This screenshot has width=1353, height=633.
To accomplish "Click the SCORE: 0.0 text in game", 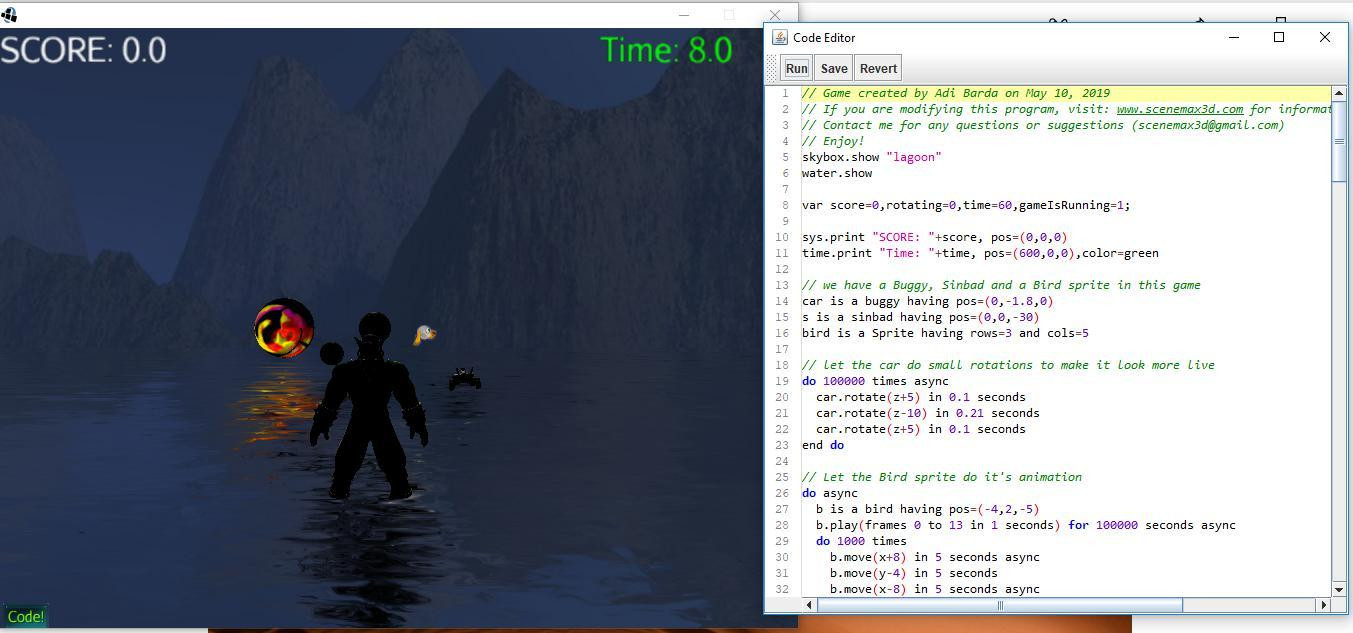I will pyautogui.click(x=83, y=50).
